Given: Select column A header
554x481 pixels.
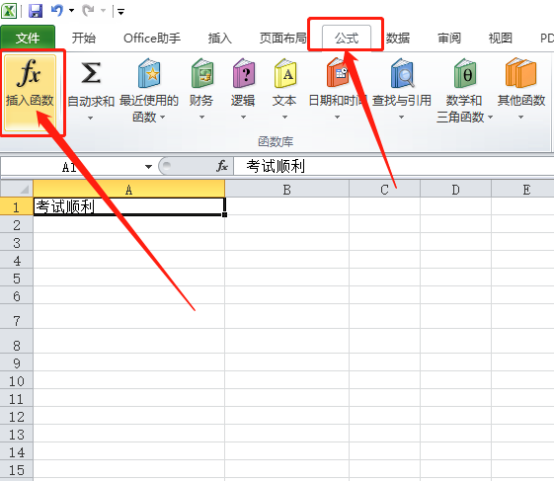Looking at the screenshot, I should tap(129, 189).
